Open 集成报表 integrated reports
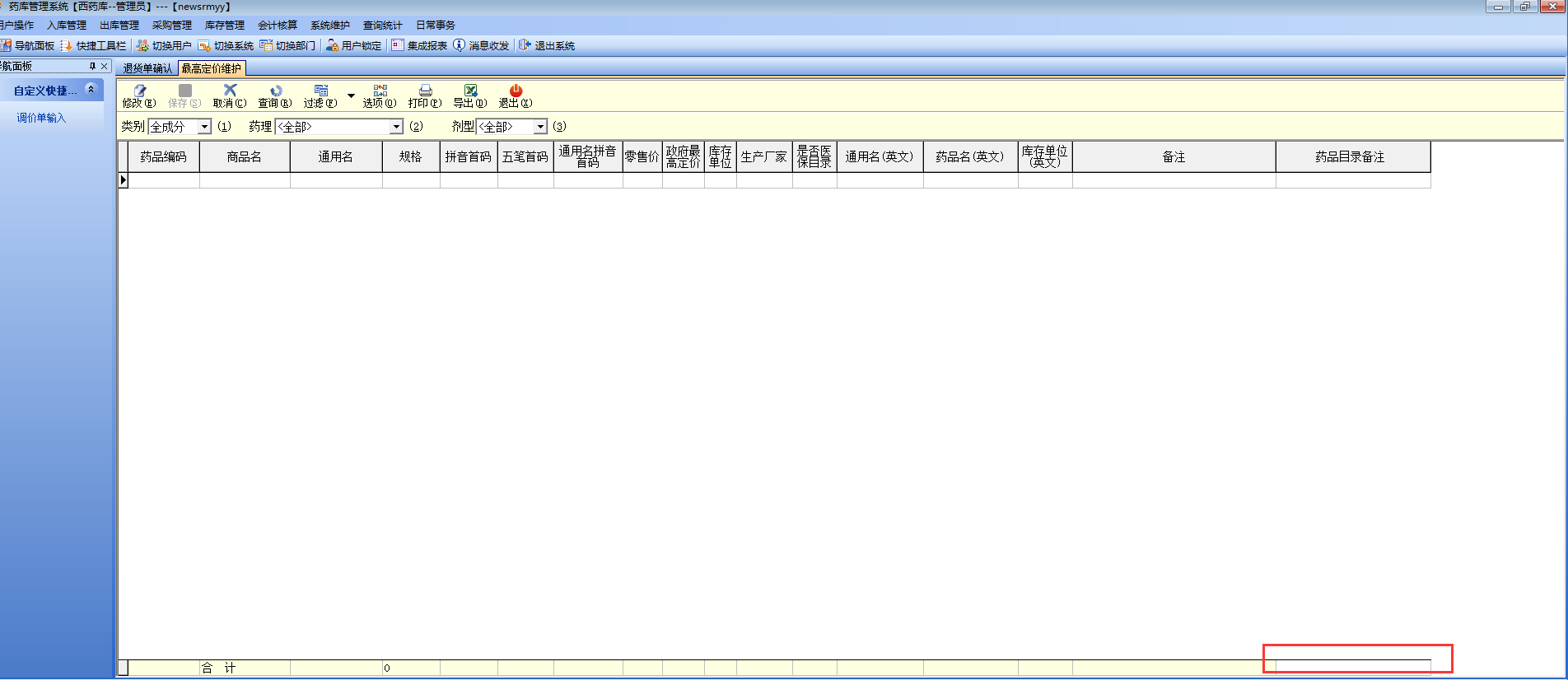1568x680 pixels. 419,45
